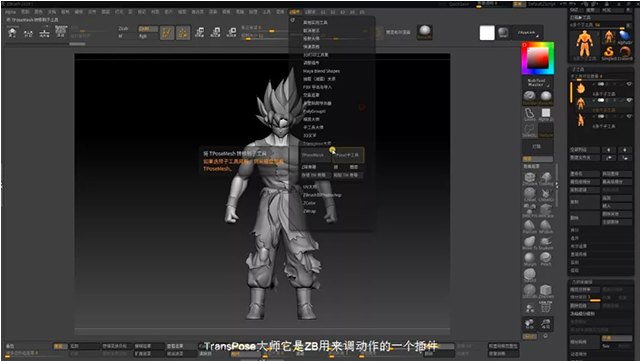Expand the ZWrap plugin section

(309, 211)
